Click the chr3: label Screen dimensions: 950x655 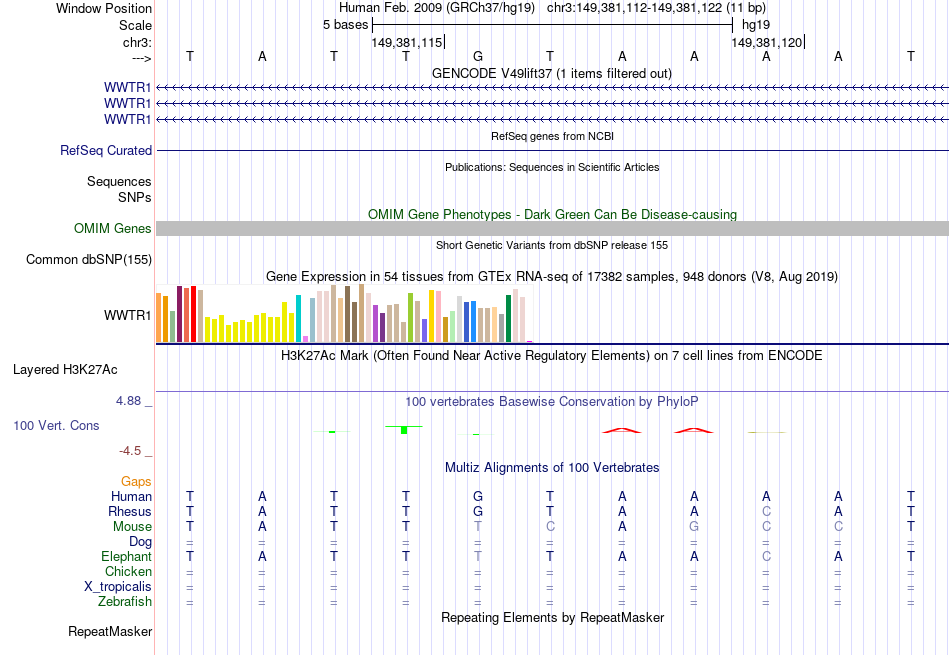click(x=137, y=42)
